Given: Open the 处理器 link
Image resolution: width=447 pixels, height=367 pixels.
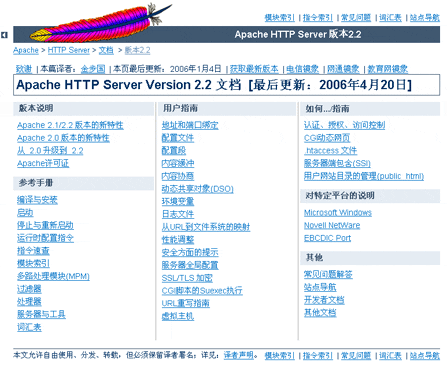Looking at the screenshot, I should (29, 302).
